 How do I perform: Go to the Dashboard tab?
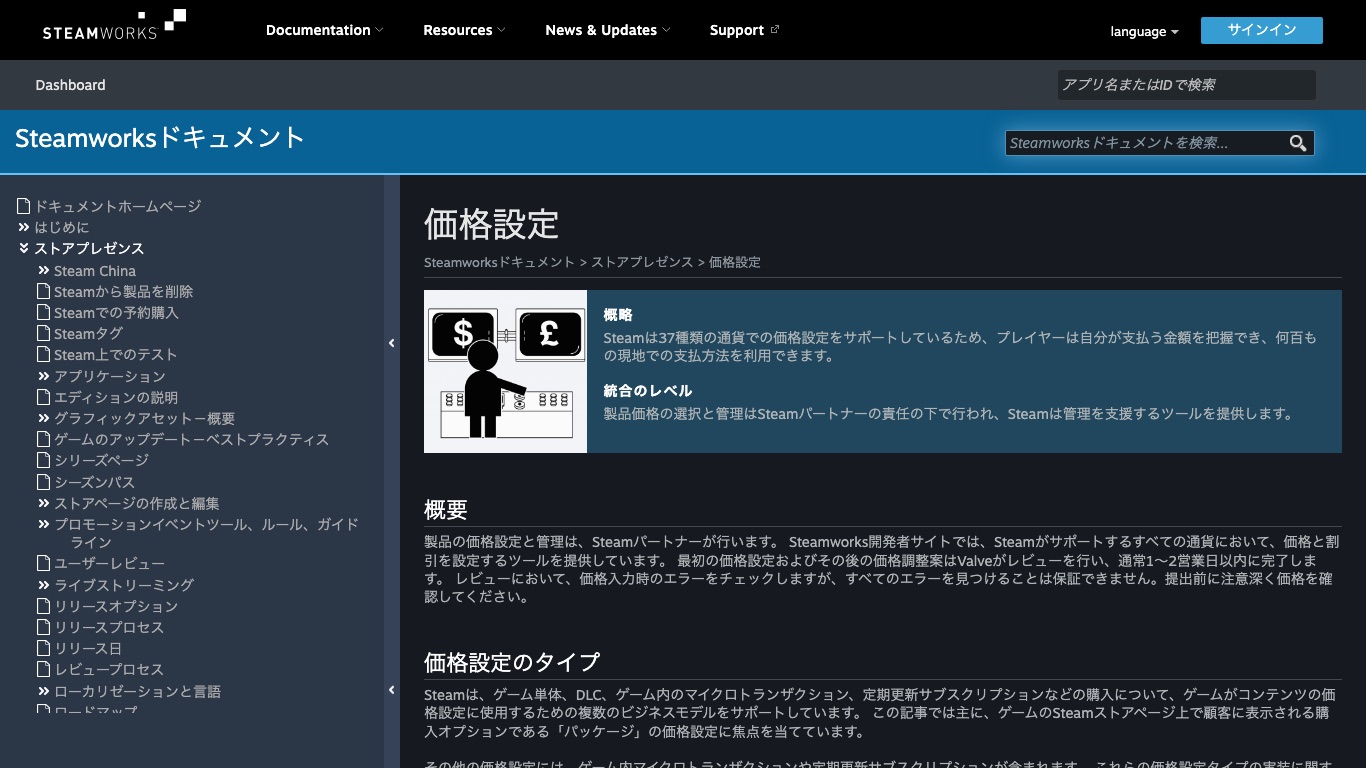[x=70, y=85]
